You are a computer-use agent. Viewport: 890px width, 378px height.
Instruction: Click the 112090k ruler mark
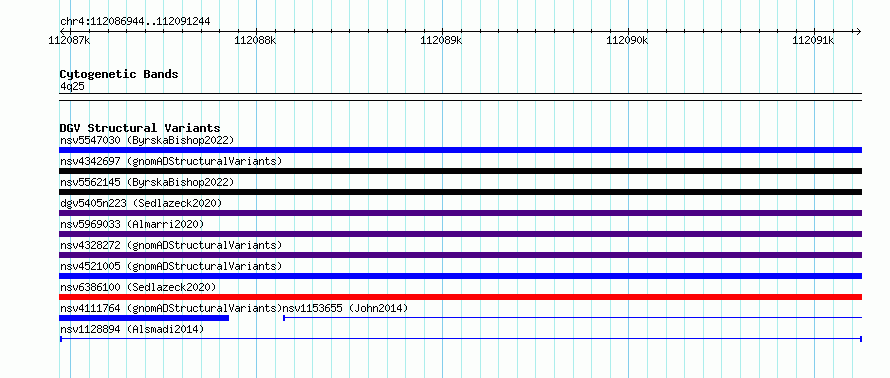[x=628, y=40]
